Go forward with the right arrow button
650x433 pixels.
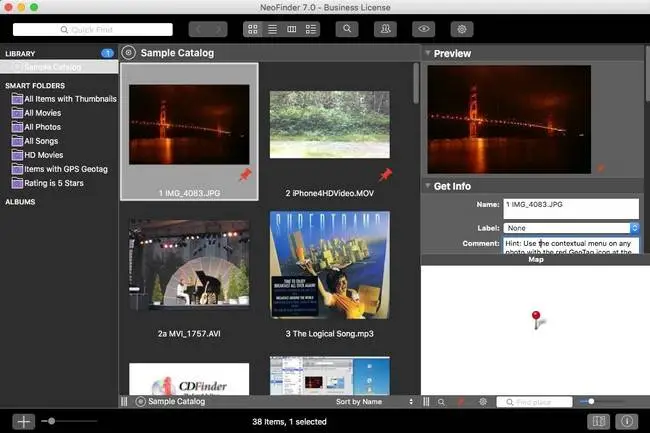218,29
